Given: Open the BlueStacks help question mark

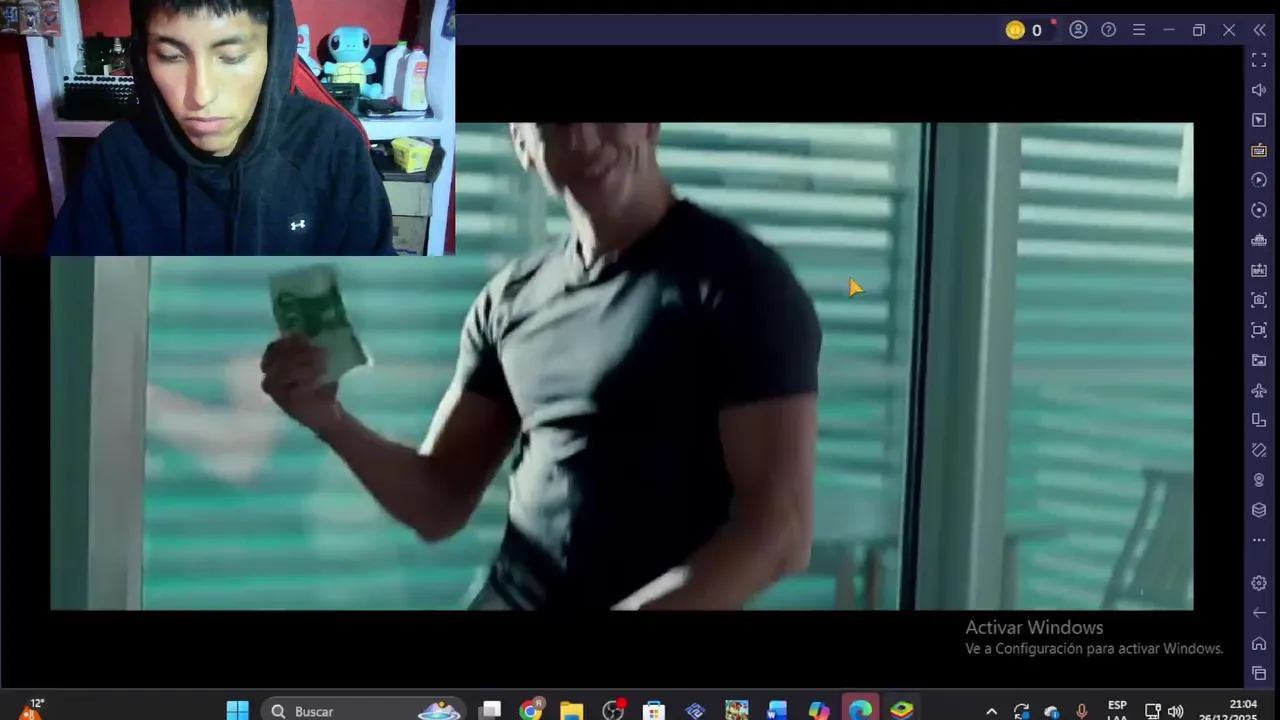Looking at the screenshot, I should (x=1108, y=30).
